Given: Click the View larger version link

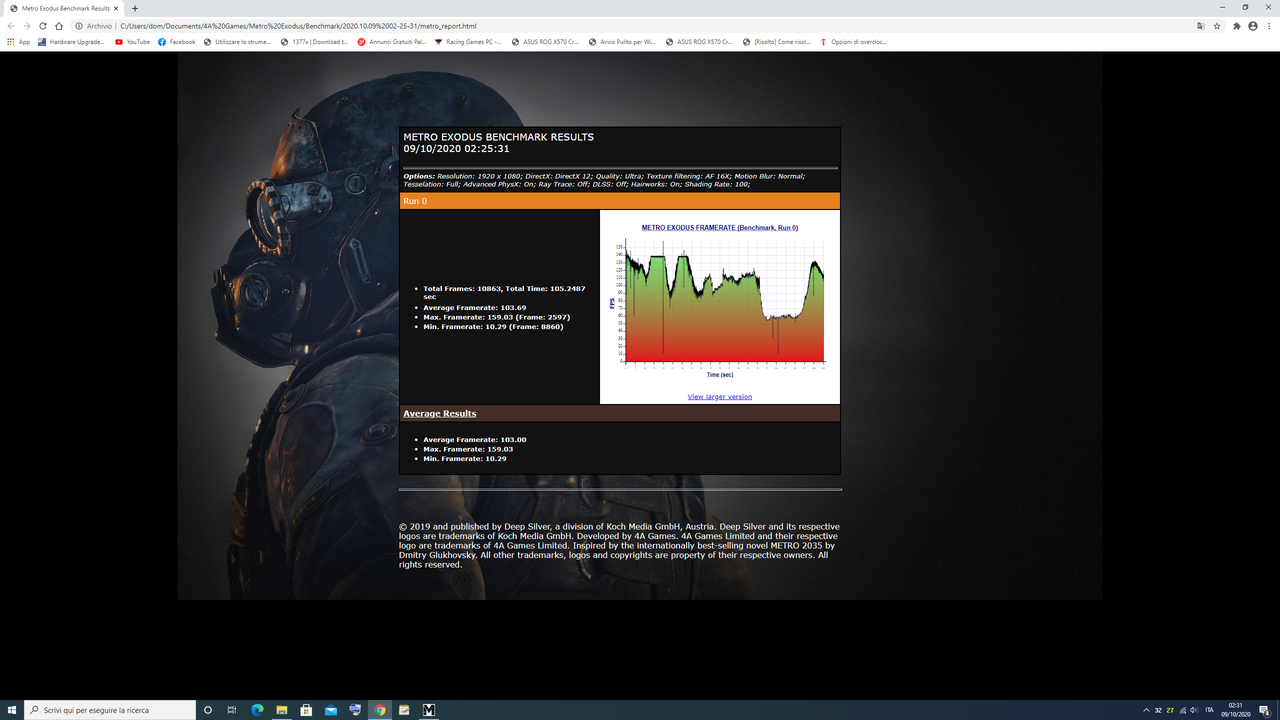Looking at the screenshot, I should tap(720, 397).
